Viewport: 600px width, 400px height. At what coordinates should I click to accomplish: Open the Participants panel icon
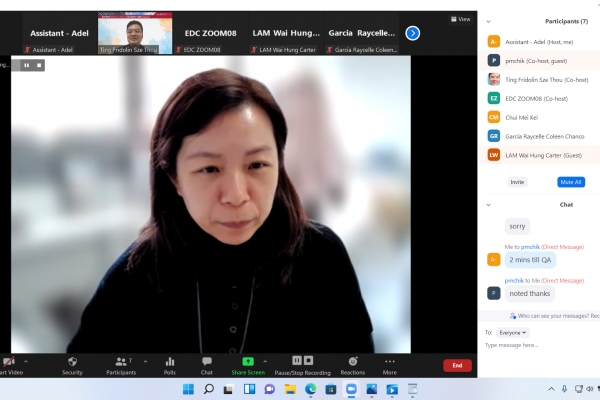[121, 361]
